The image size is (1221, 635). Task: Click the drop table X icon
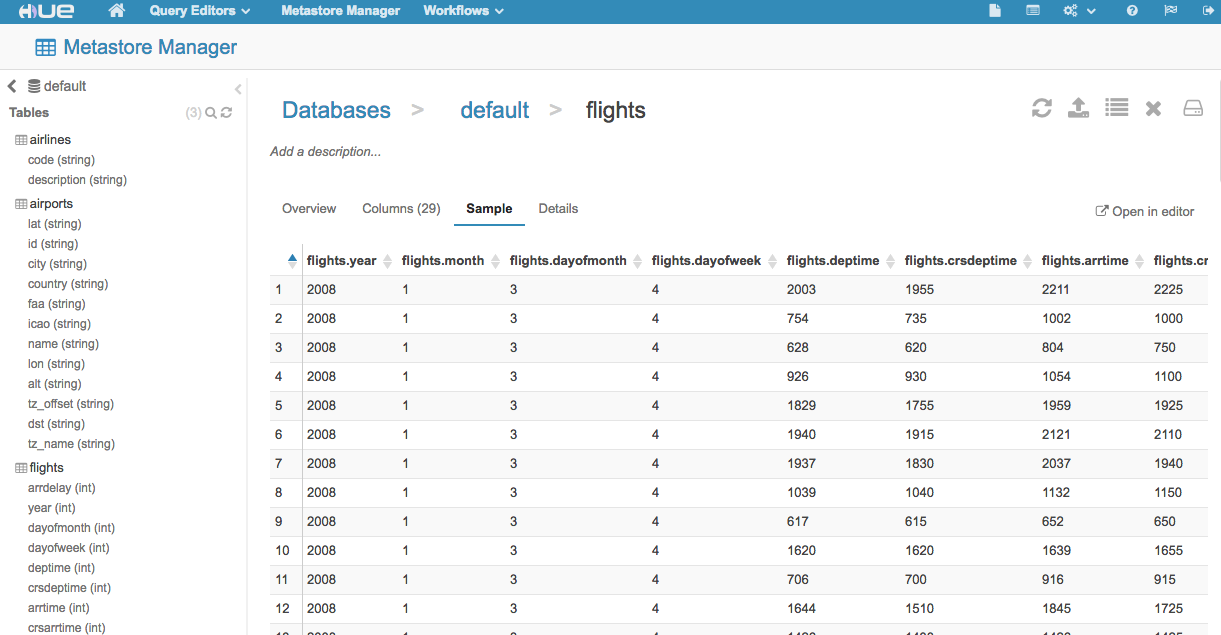click(1153, 108)
